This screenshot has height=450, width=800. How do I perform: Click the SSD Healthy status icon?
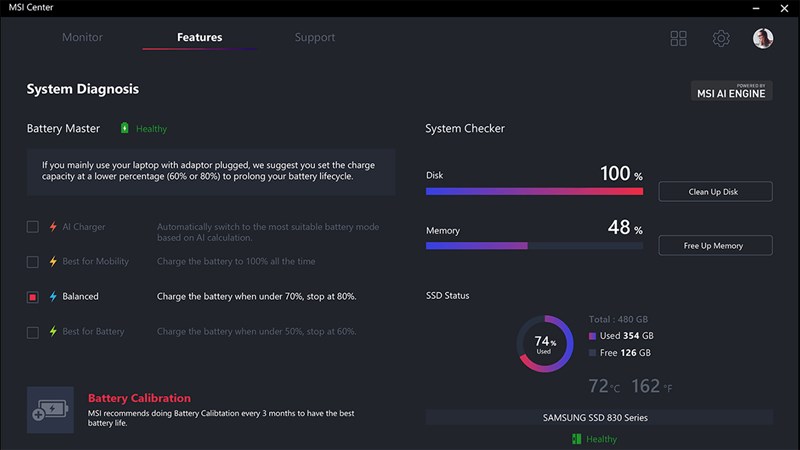[577, 439]
